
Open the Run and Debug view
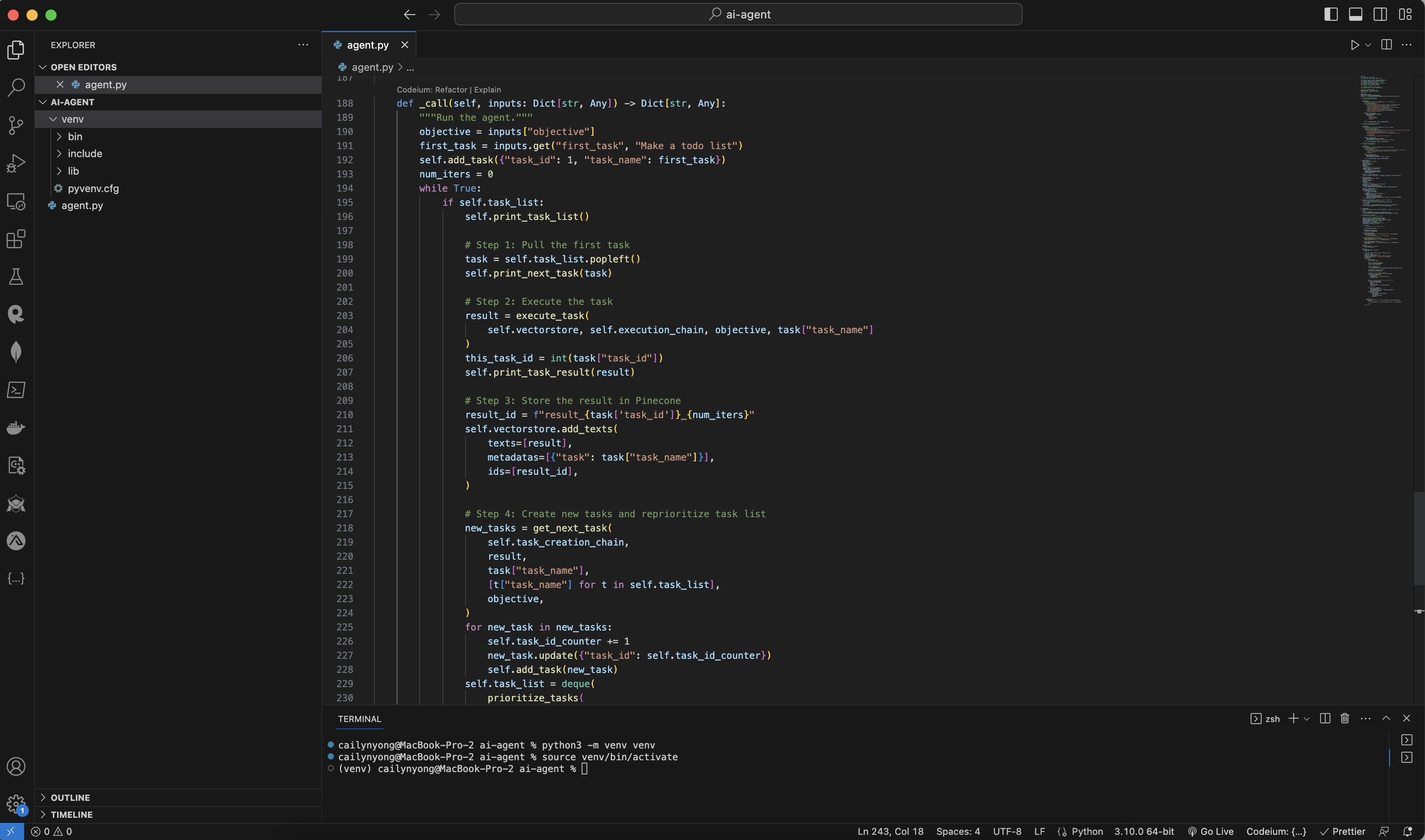point(16,163)
